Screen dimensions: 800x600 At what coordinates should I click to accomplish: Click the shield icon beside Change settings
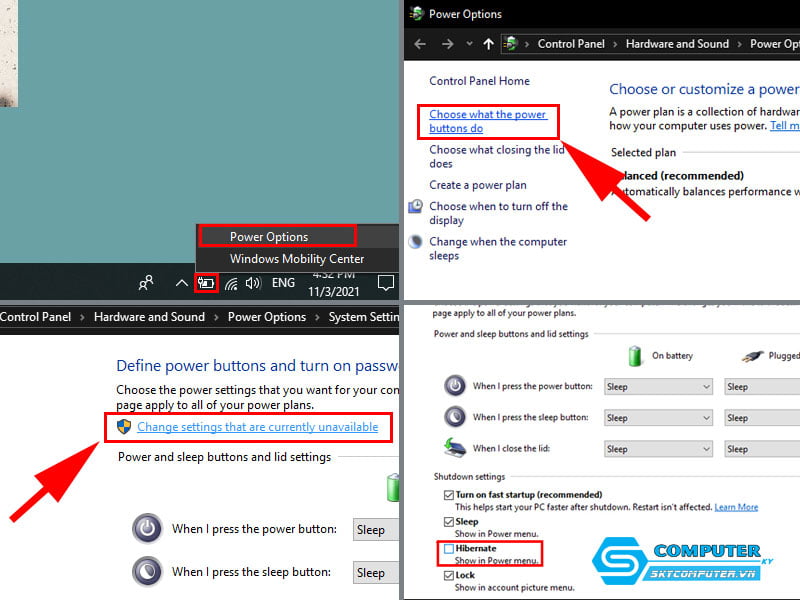124,427
